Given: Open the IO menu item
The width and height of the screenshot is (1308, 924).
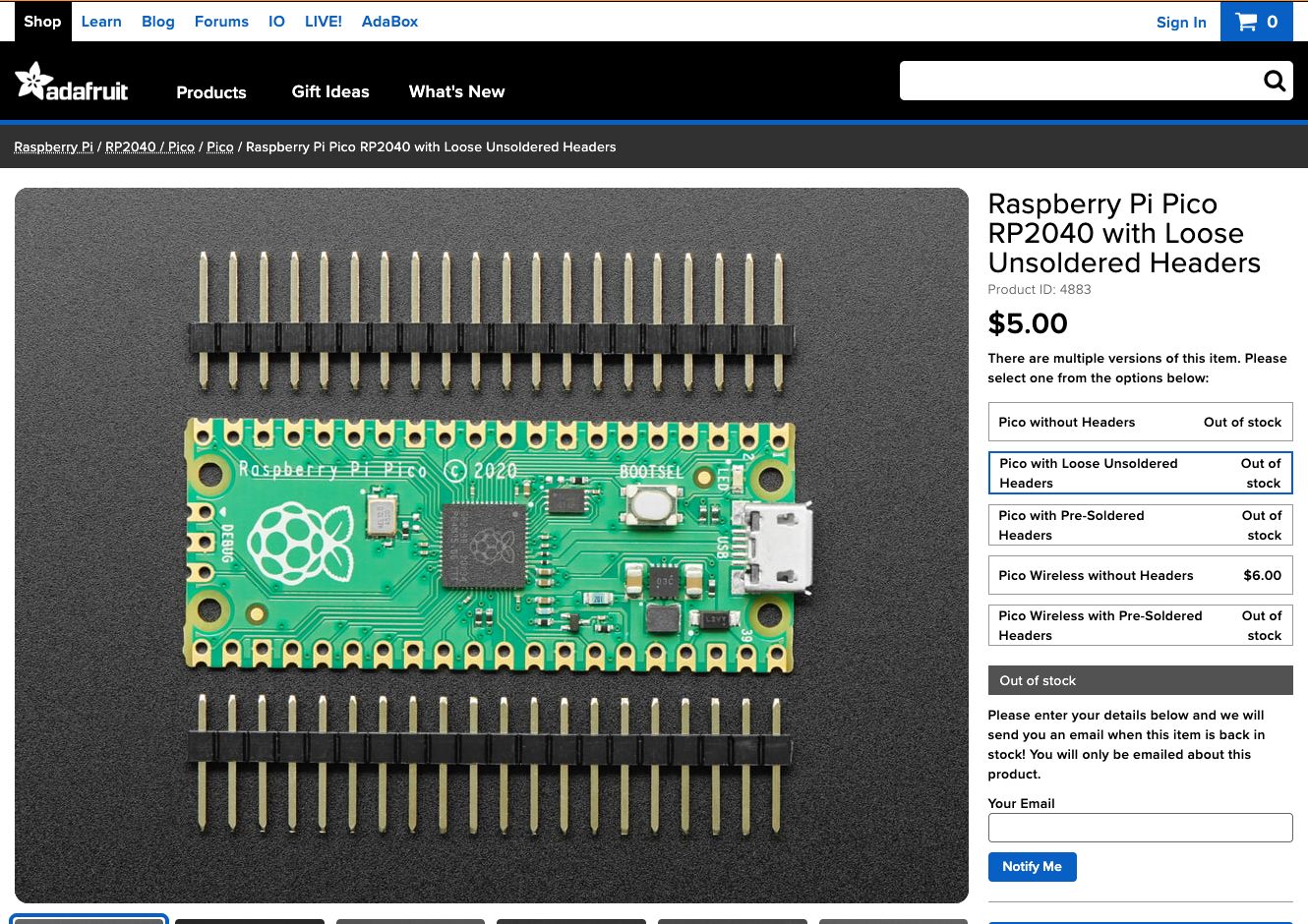Looking at the screenshot, I should [276, 22].
